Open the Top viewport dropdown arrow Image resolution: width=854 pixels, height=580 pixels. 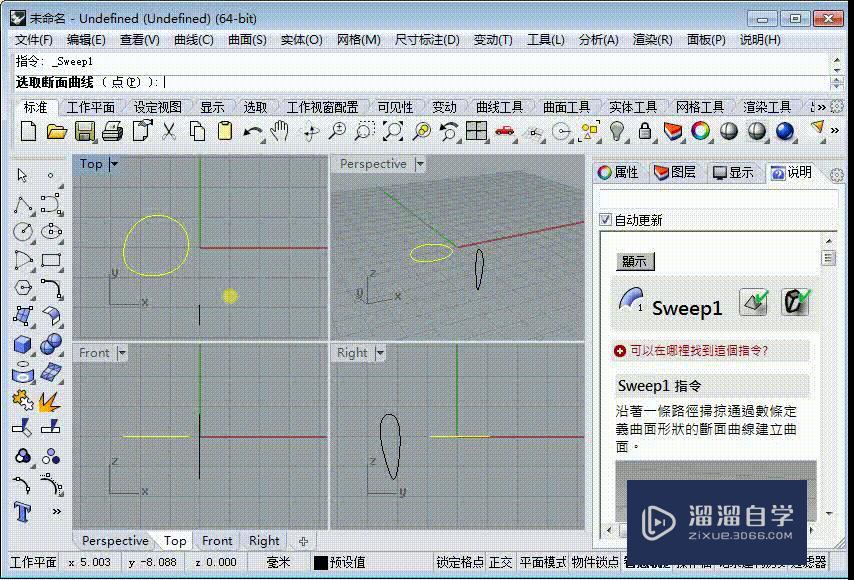tap(114, 163)
